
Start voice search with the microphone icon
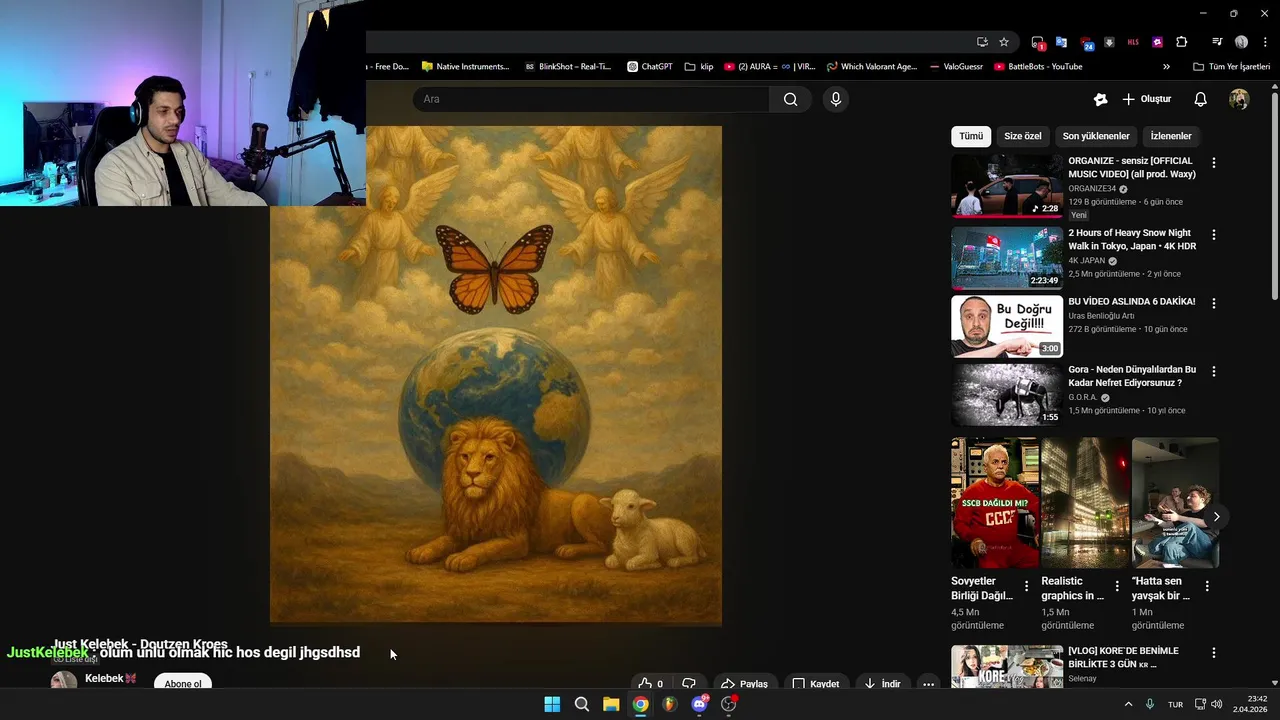(x=836, y=99)
